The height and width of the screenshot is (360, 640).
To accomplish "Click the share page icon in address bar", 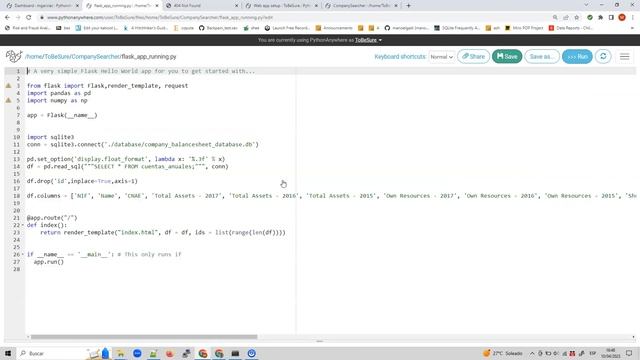I will [x=566, y=18].
